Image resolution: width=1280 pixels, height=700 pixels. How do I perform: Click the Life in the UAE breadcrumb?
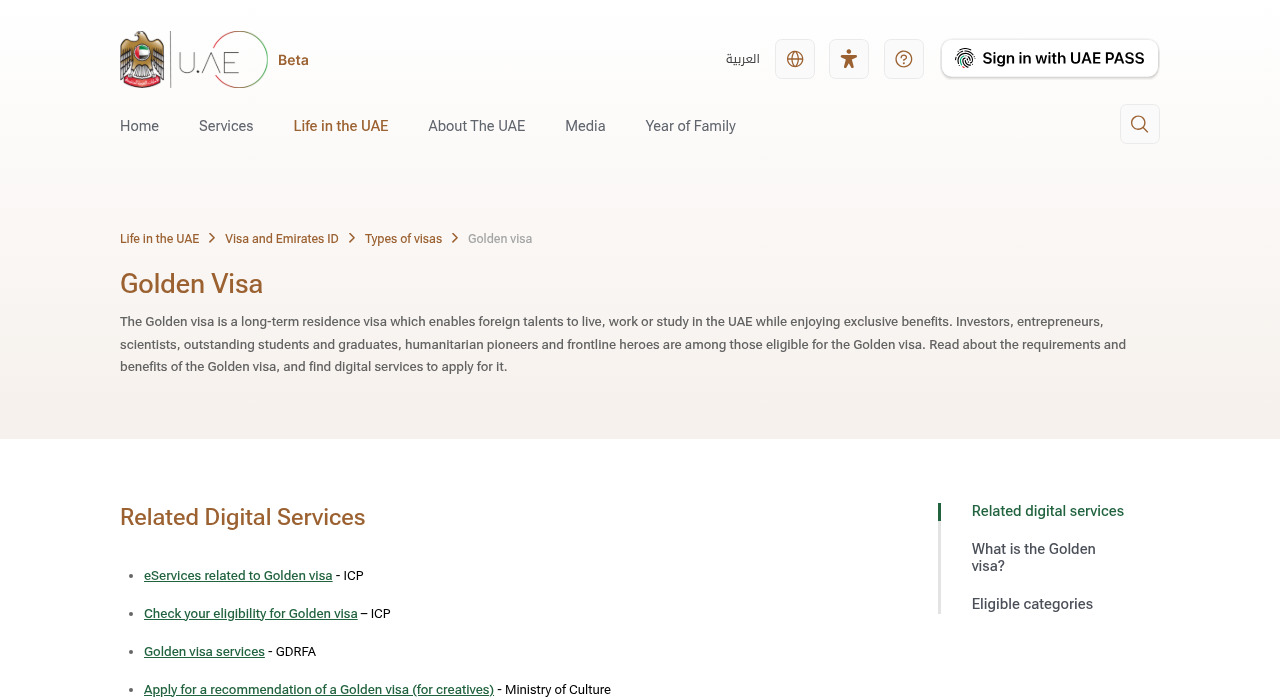click(x=159, y=239)
